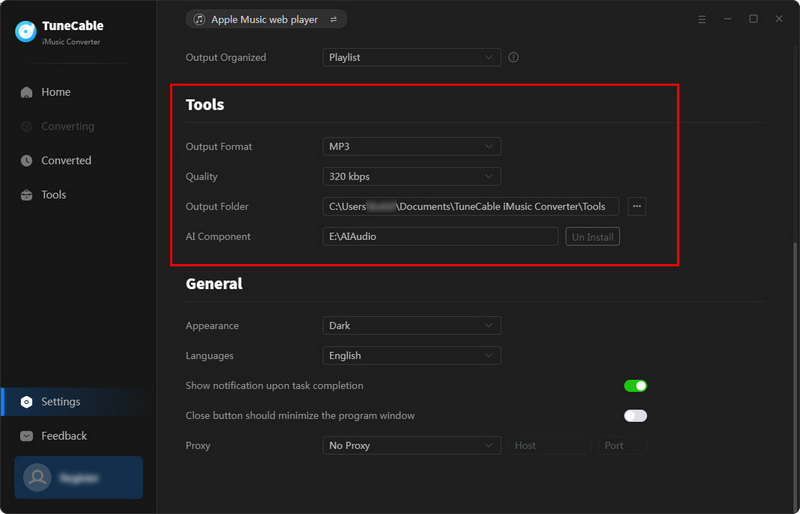The width and height of the screenshot is (800, 514).
Task: Disable the task completion notification toggle
Action: coord(635,386)
